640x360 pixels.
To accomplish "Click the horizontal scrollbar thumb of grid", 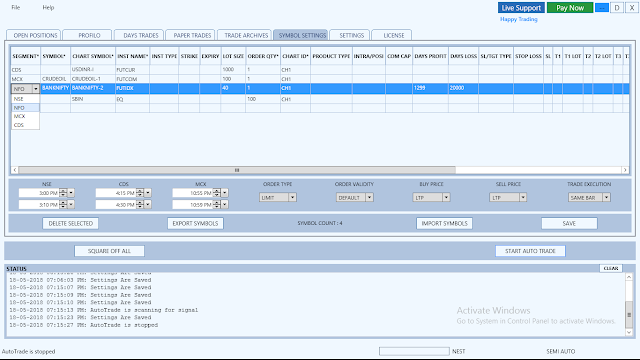I will 237,170.
